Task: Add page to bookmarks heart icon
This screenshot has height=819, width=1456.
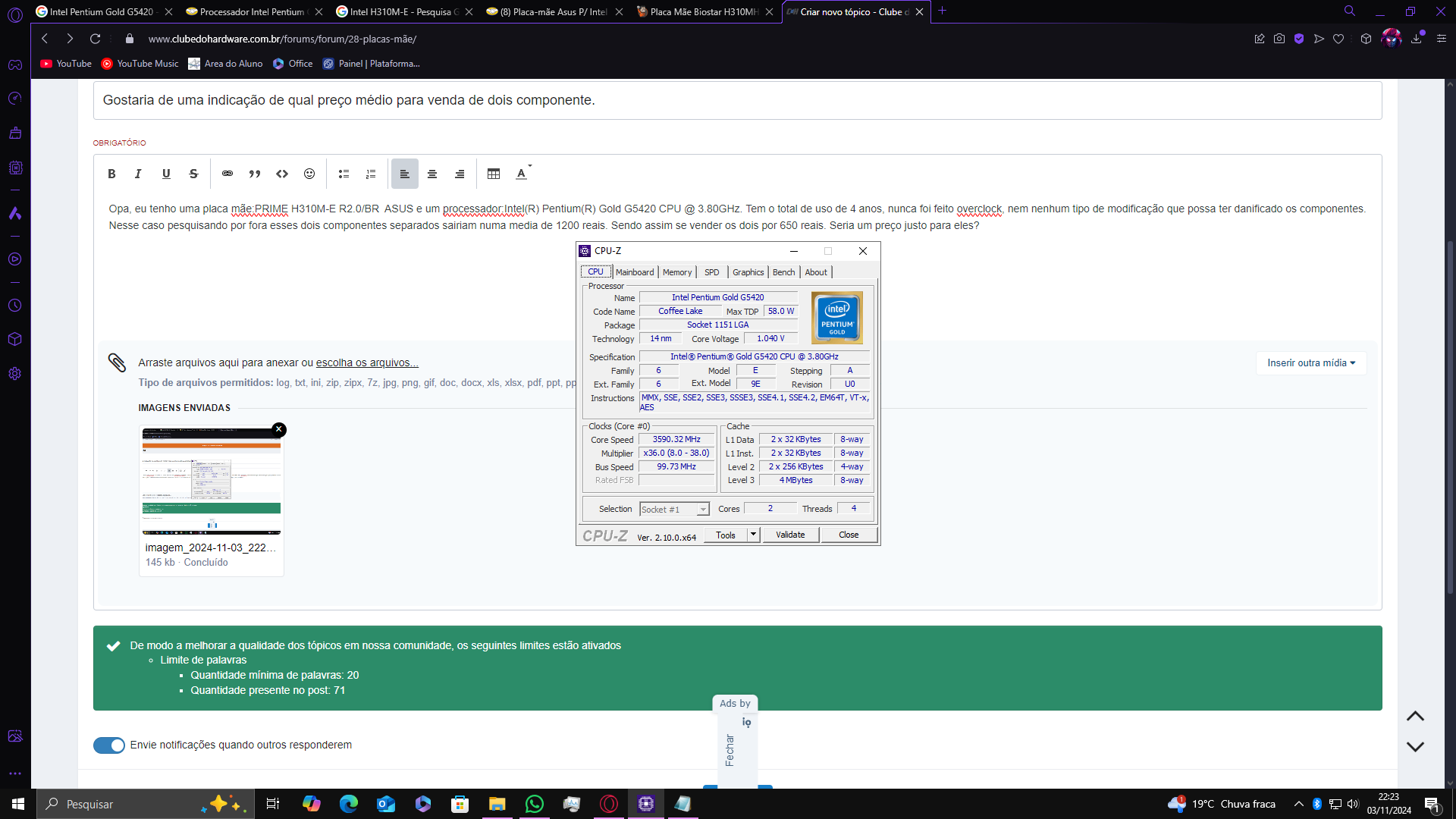Action: pyautogui.click(x=1338, y=39)
